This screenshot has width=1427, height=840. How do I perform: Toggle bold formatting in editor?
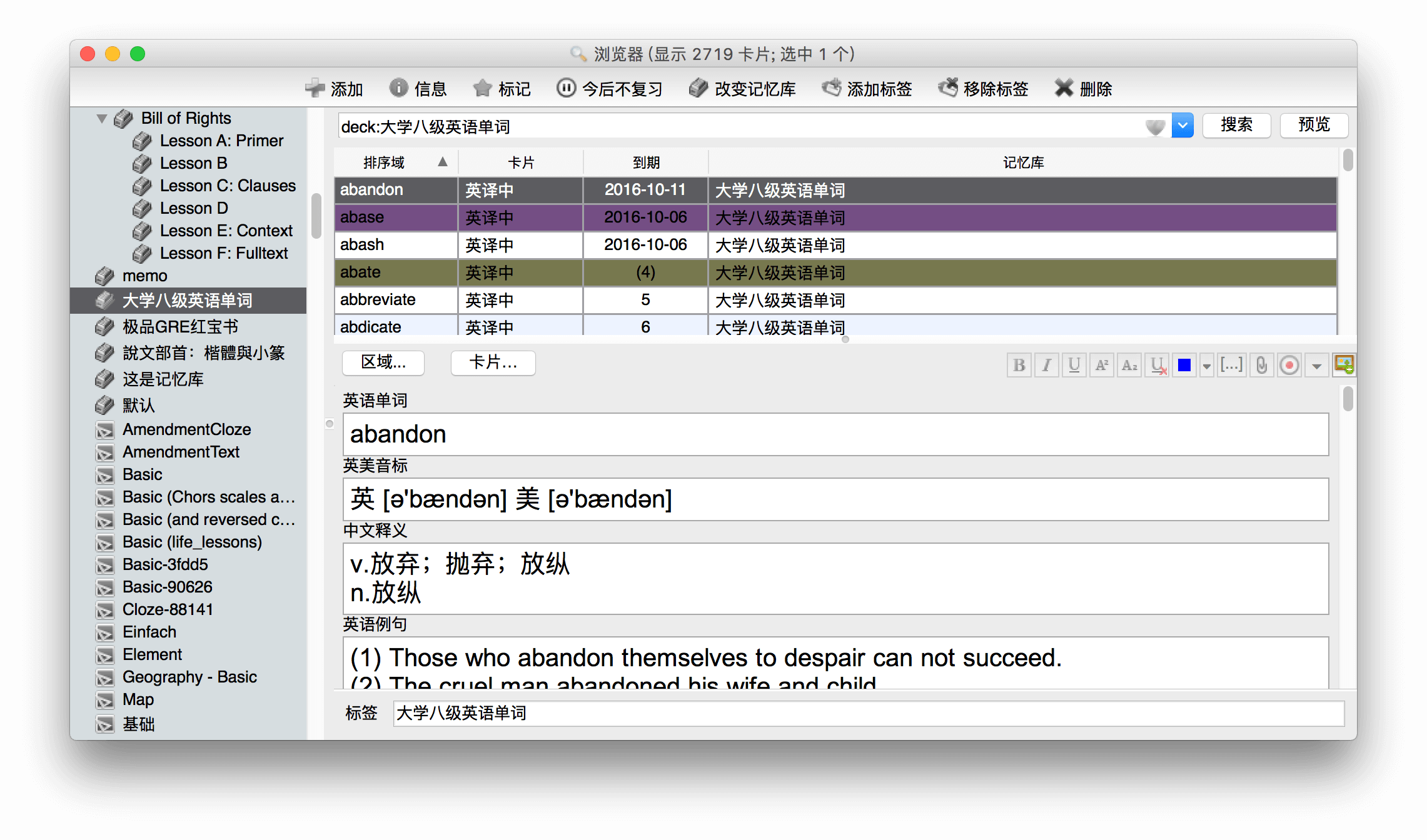1019,365
